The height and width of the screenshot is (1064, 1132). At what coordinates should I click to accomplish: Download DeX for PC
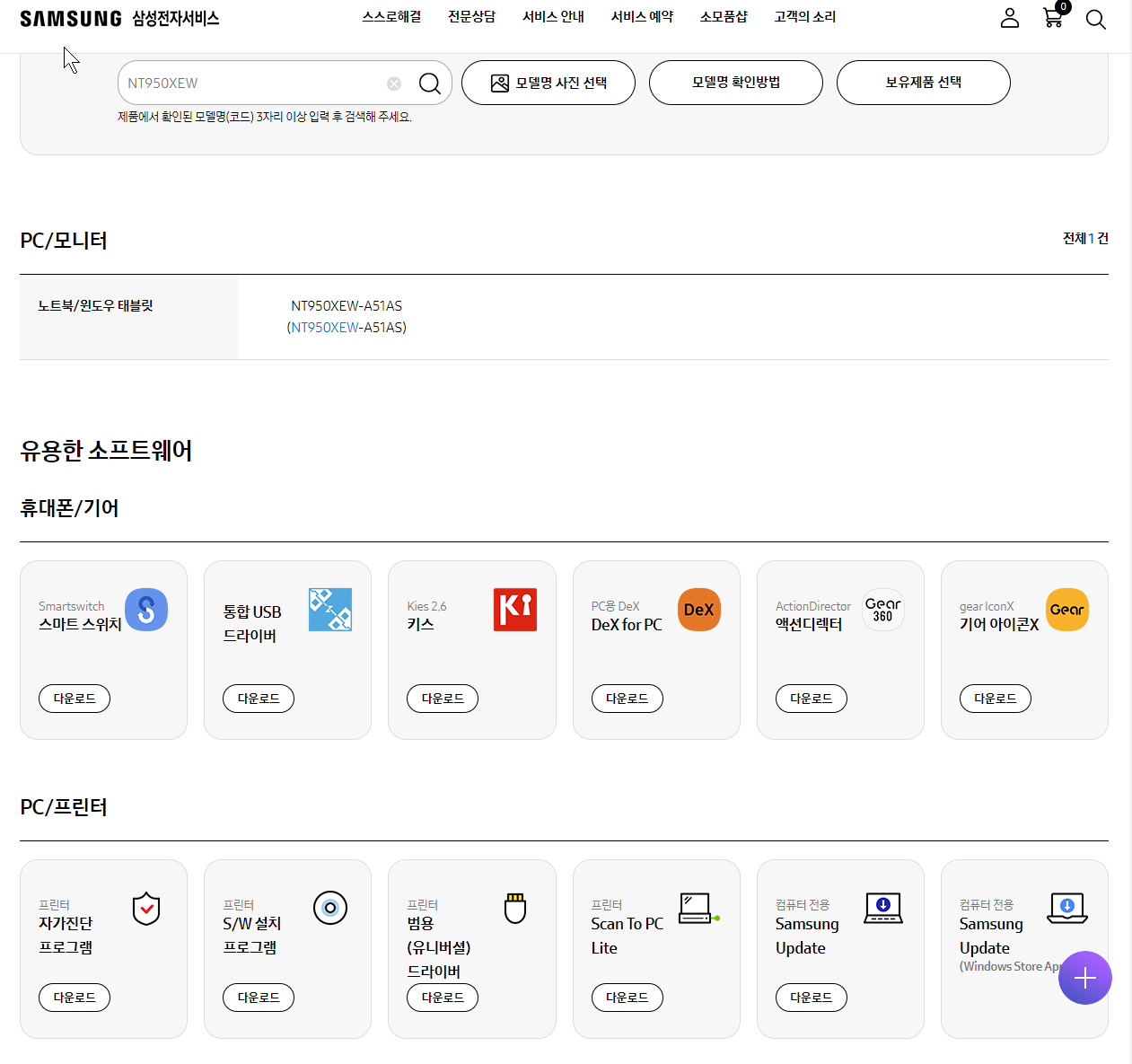(x=627, y=699)
